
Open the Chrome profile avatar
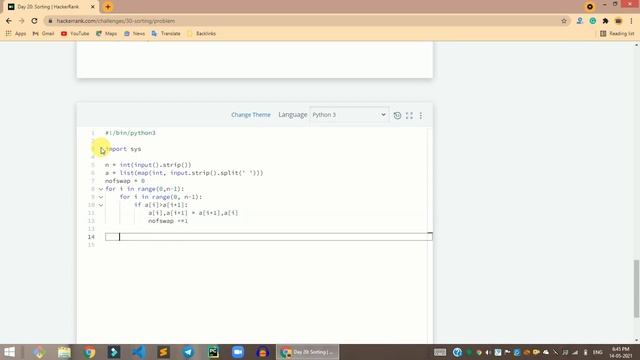[x=618, y=21]
